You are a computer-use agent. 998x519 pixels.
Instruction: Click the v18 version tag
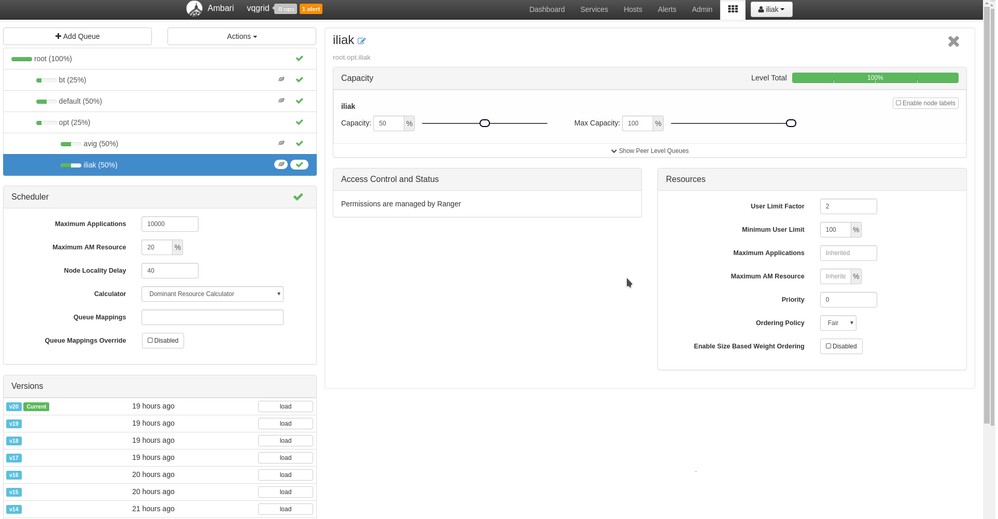[13, 441]
